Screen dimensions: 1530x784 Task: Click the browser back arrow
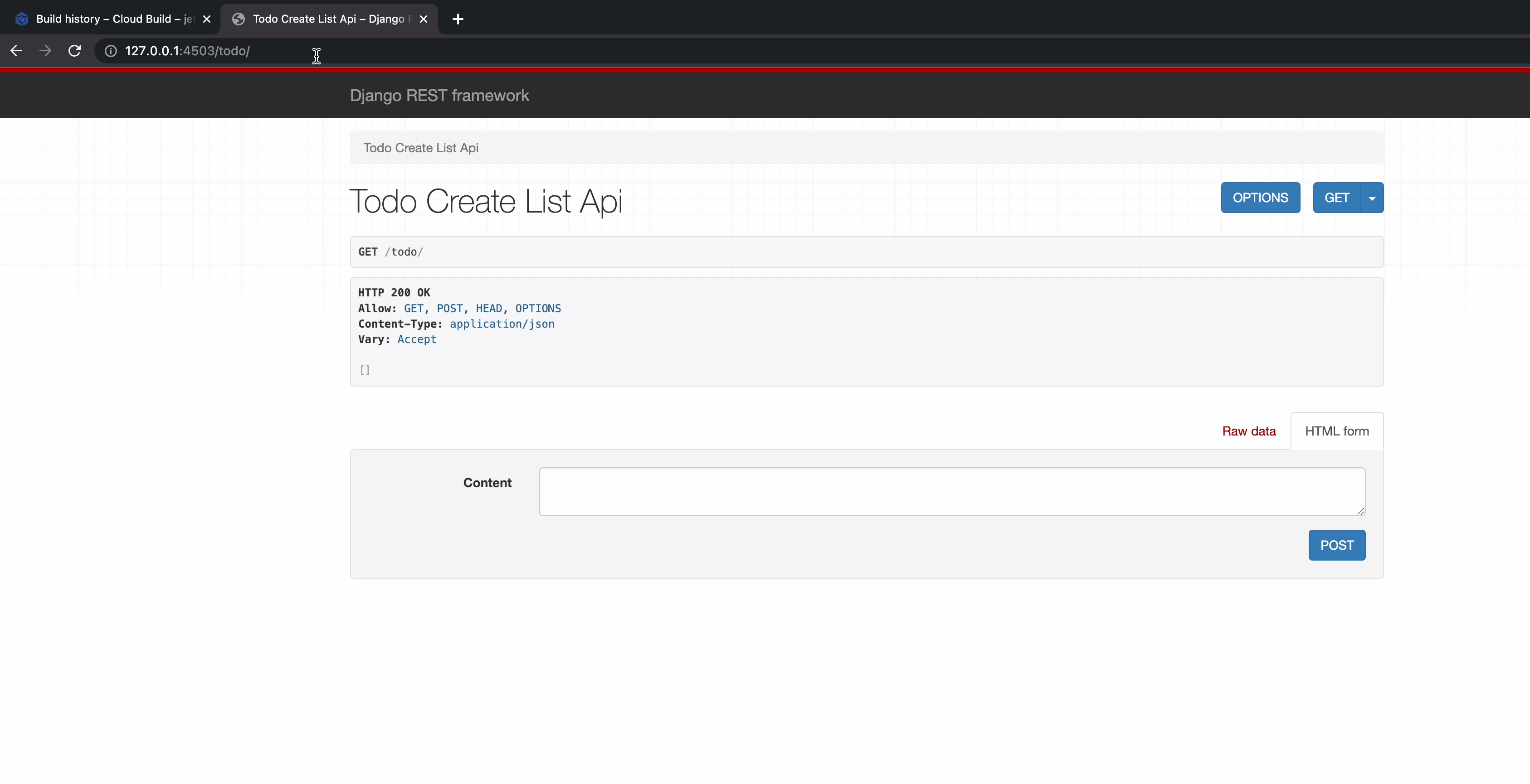16,51
